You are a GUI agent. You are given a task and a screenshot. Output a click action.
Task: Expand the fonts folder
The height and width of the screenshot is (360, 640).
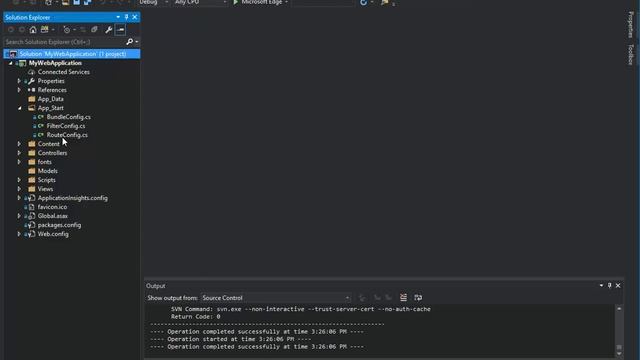19,162
